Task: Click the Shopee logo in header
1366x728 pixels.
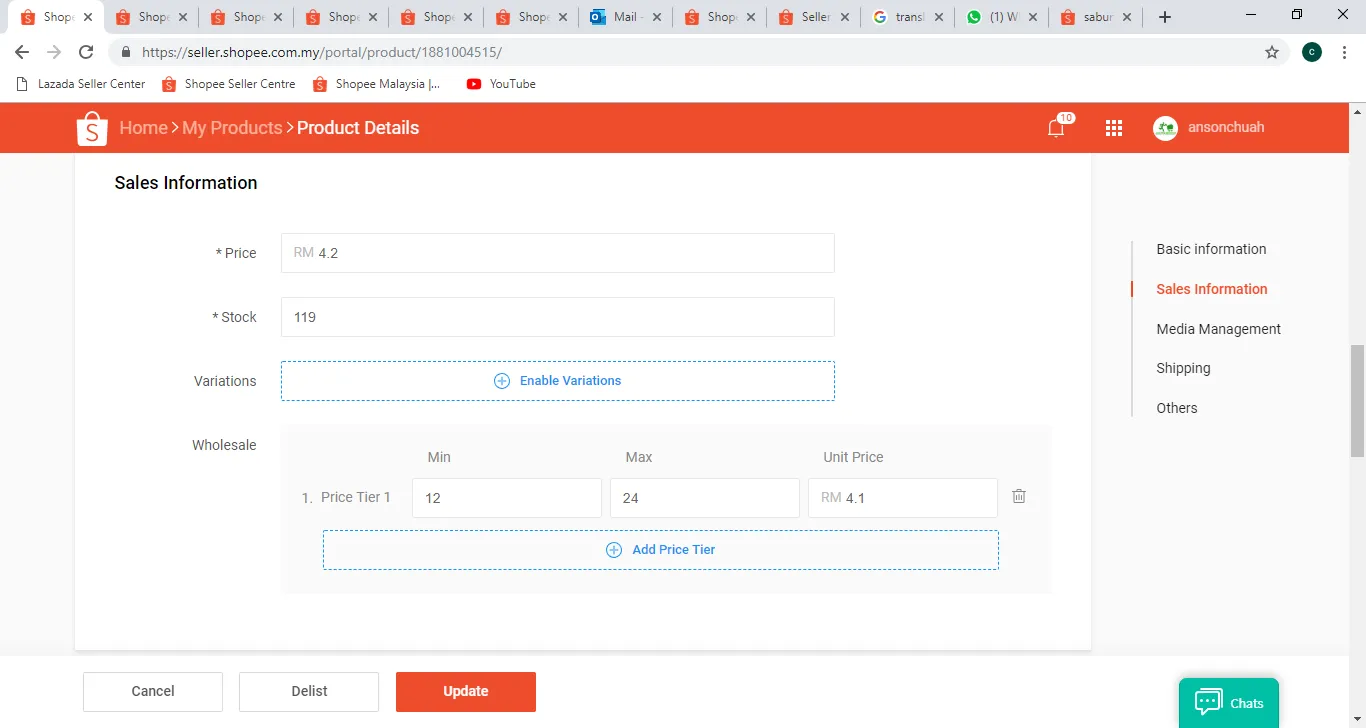Action: [92, 128]
